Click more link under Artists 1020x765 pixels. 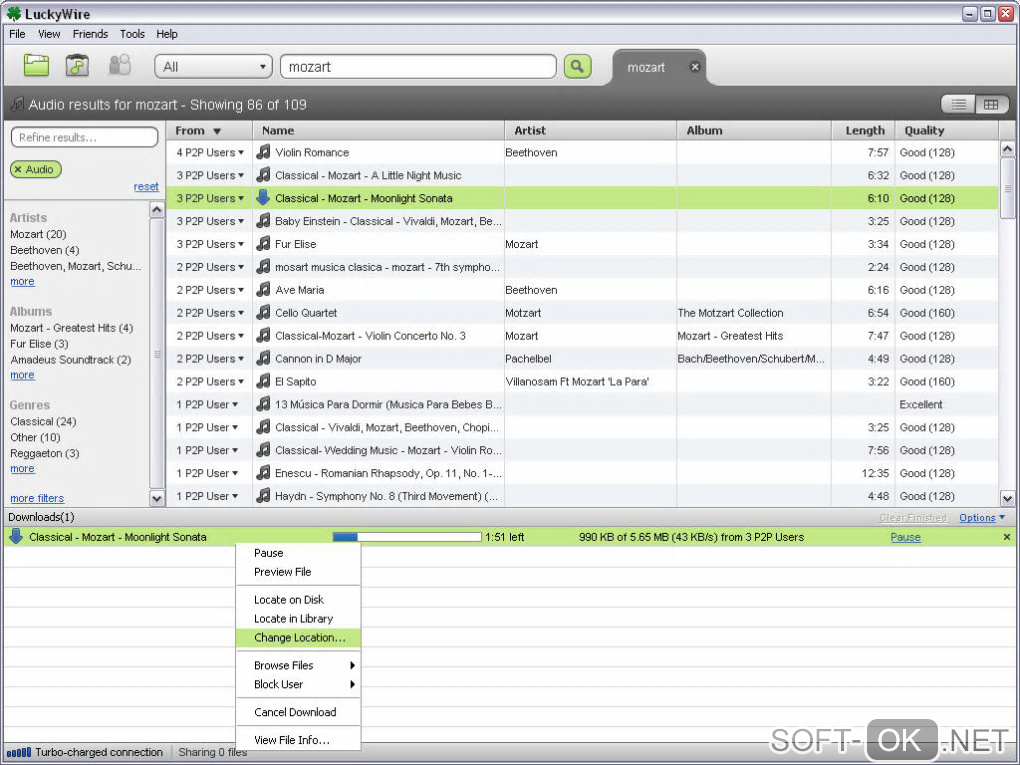[x=22, y=282]
